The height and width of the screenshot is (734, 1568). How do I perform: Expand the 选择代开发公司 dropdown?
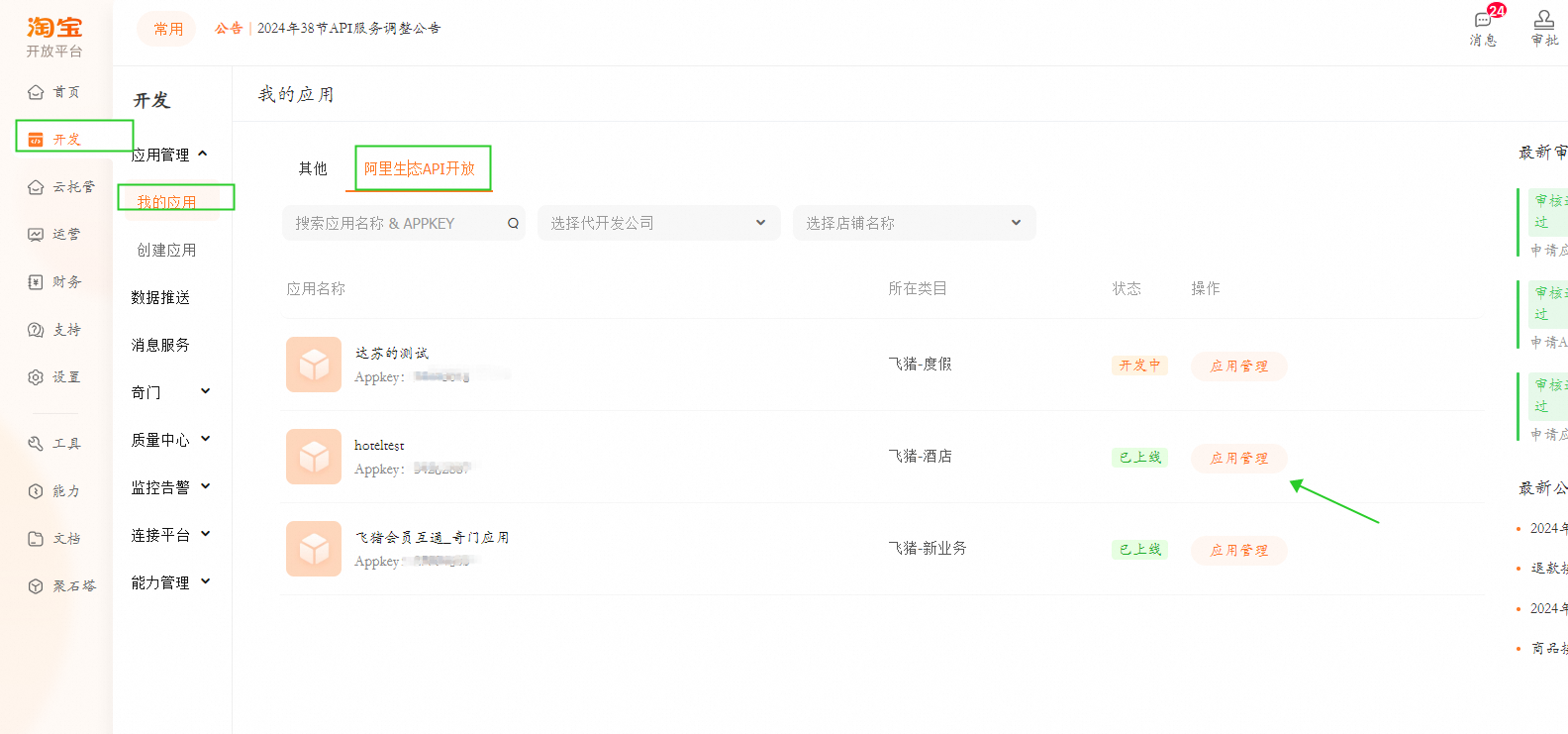[658, 223]
